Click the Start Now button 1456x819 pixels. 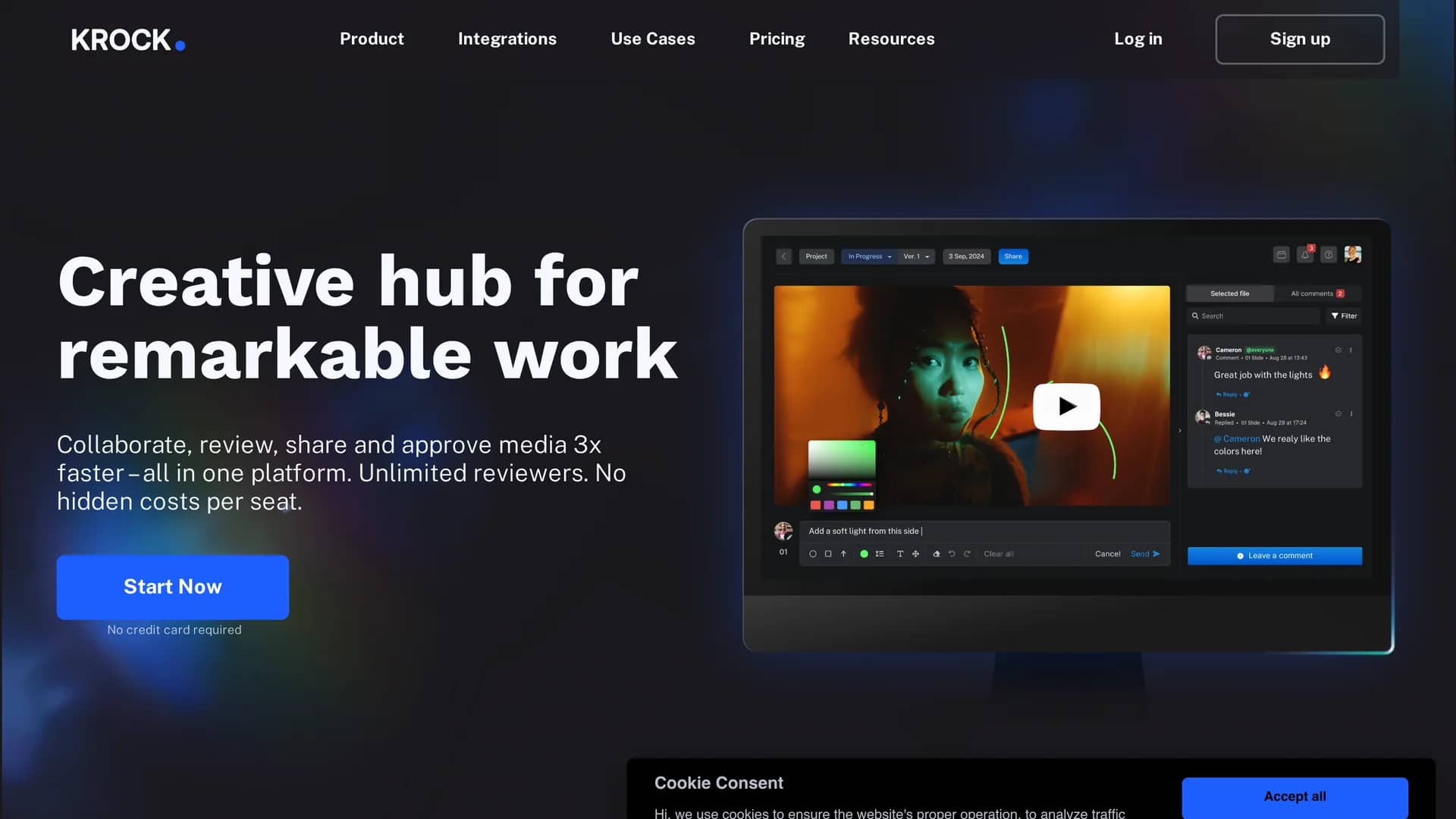[x=173, y=587]
